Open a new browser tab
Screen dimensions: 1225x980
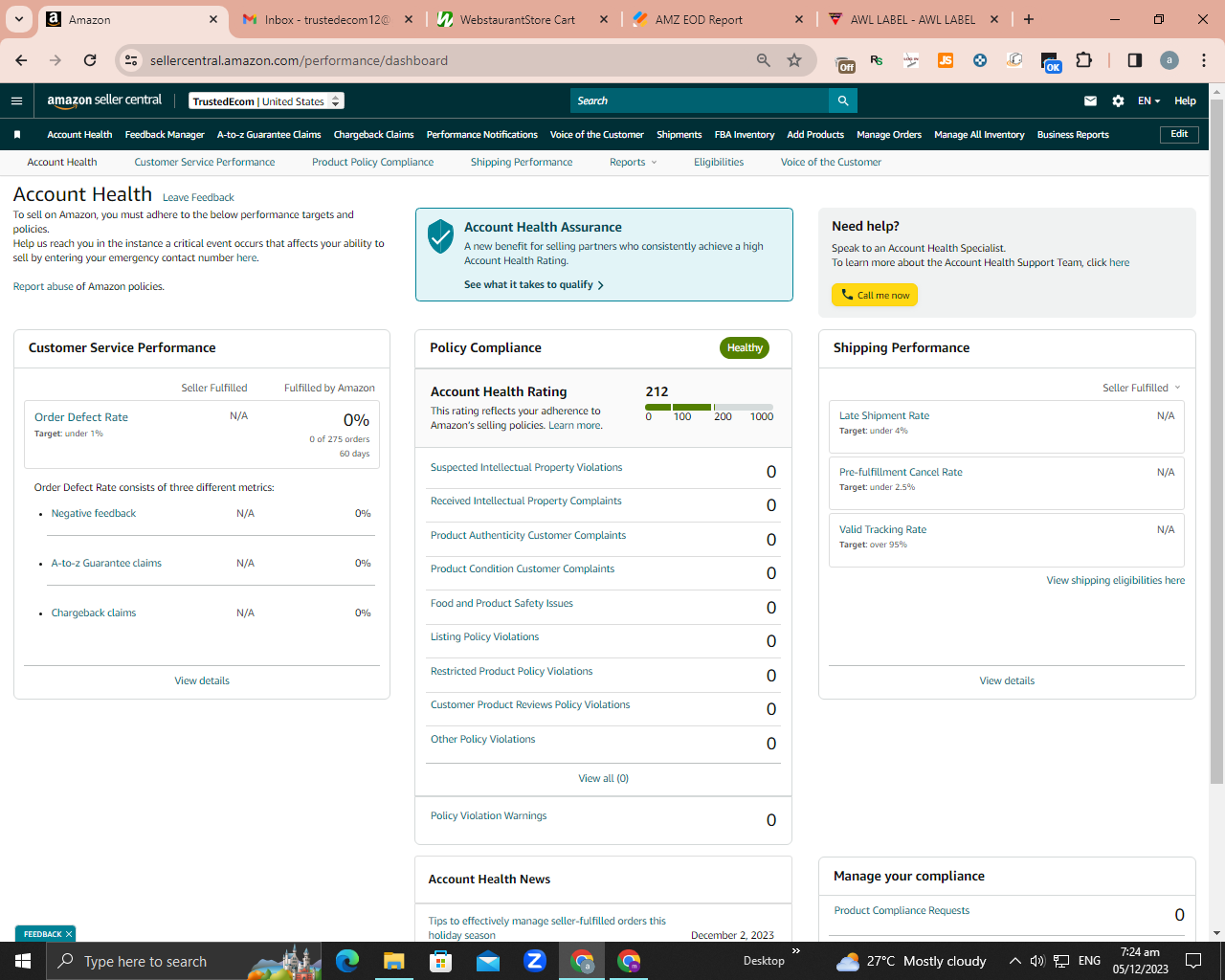tap(1029, 19)
